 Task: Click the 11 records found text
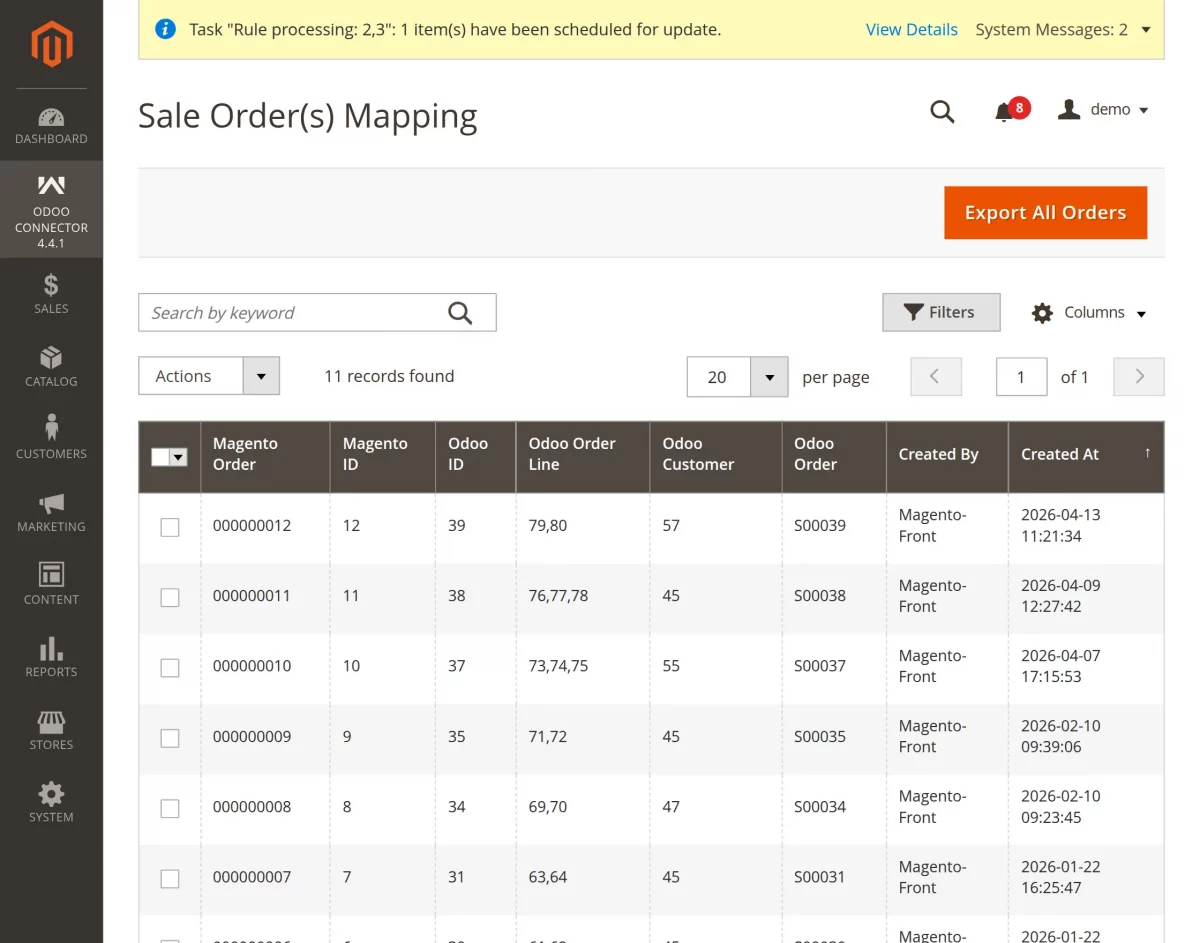(x=389, y=376)
